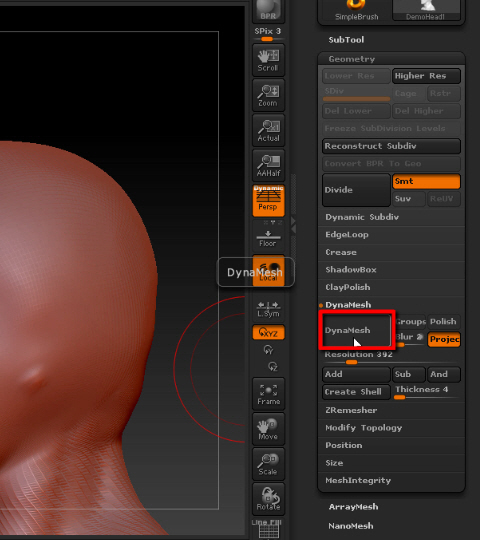The image size is (480, 540).
Task: Set canvas to AAHalf size
Action: click(x=268, y=165)
